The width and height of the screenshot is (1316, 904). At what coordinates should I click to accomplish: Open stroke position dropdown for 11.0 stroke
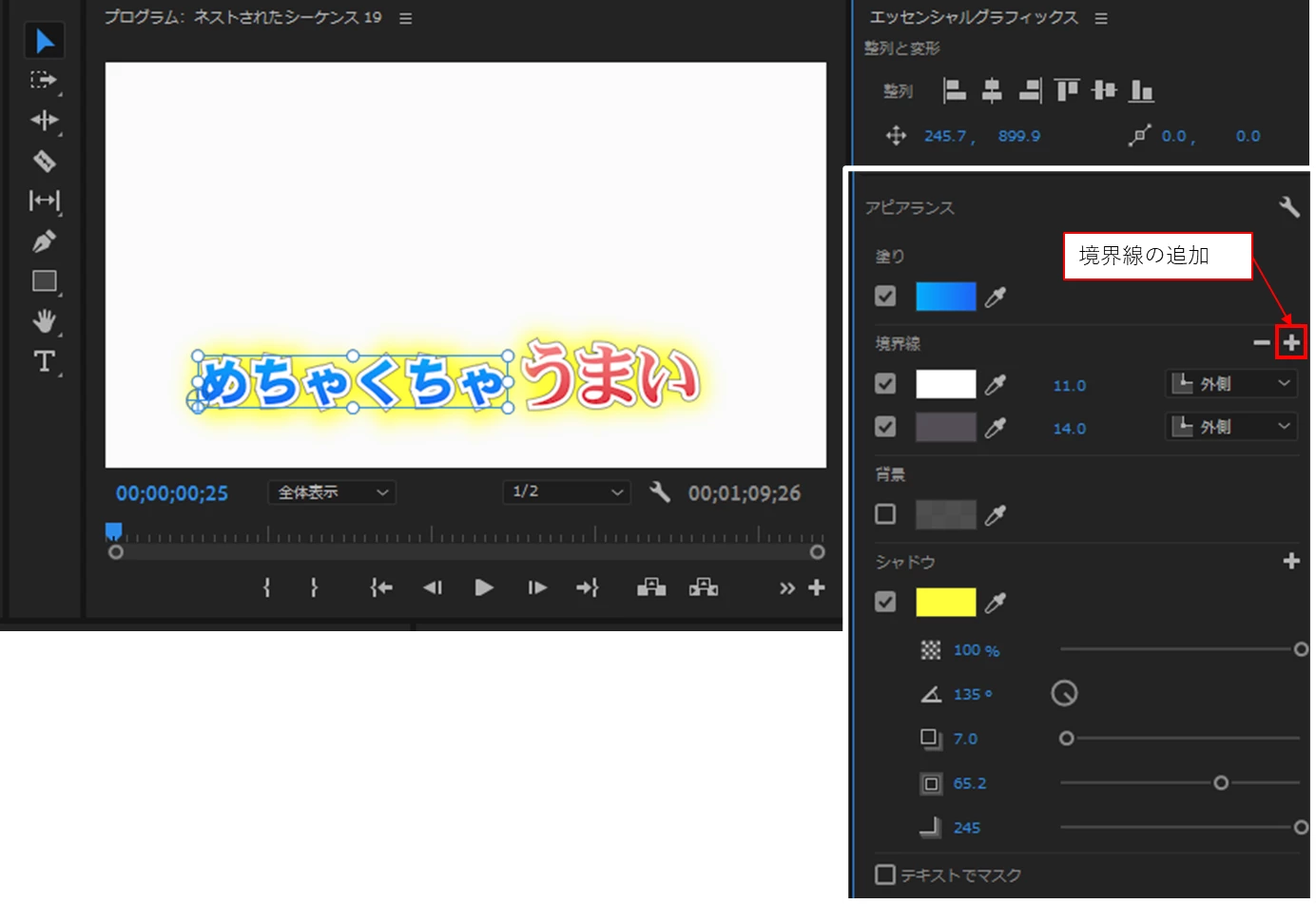1231,383
